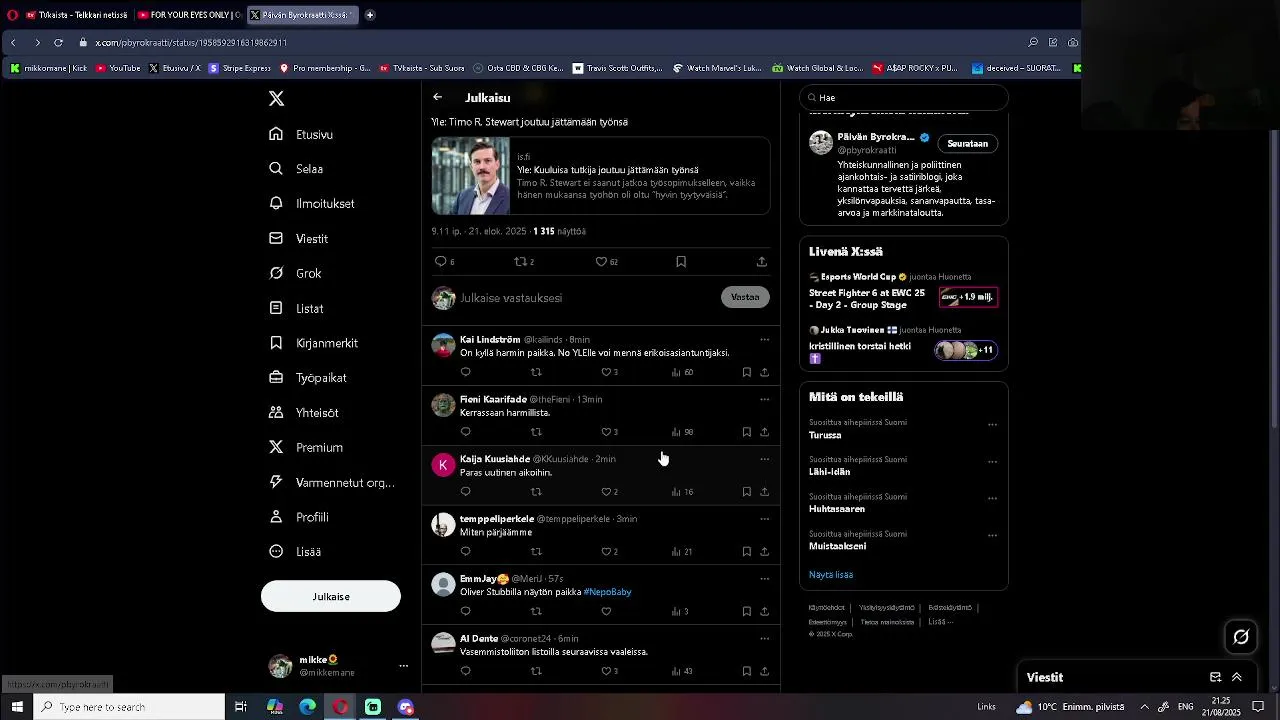Open more options on Fieni Kaarifade reply
Image resolution: width=1280 pixels, height=720 pixels.
765,400
